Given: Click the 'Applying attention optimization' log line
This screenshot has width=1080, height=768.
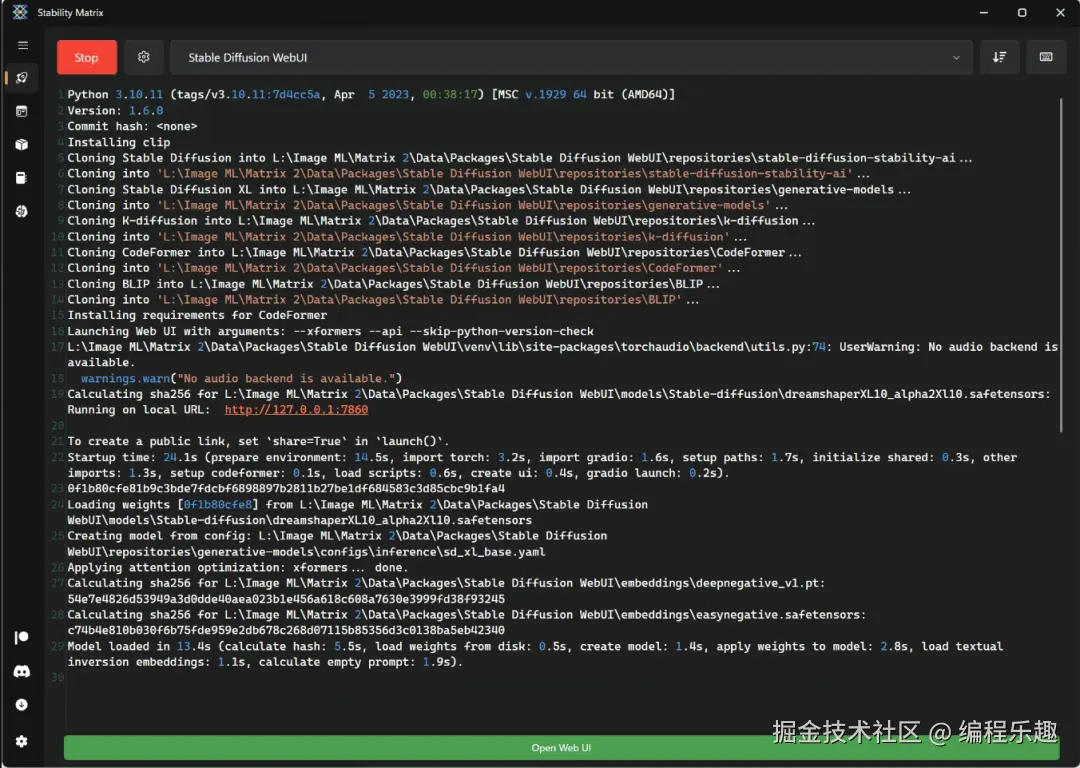Looking at the screenshot, I should coord(238,568).
